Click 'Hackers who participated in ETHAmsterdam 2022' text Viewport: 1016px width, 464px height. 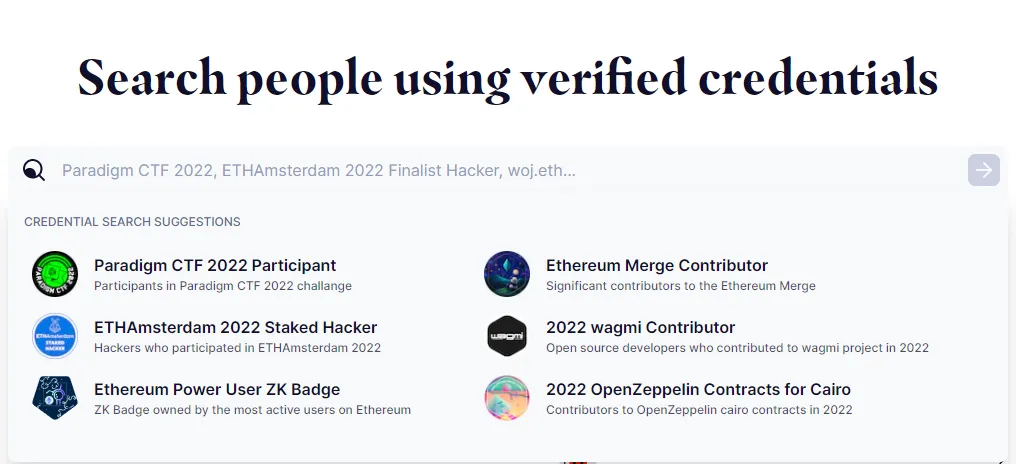pos(237,348)
